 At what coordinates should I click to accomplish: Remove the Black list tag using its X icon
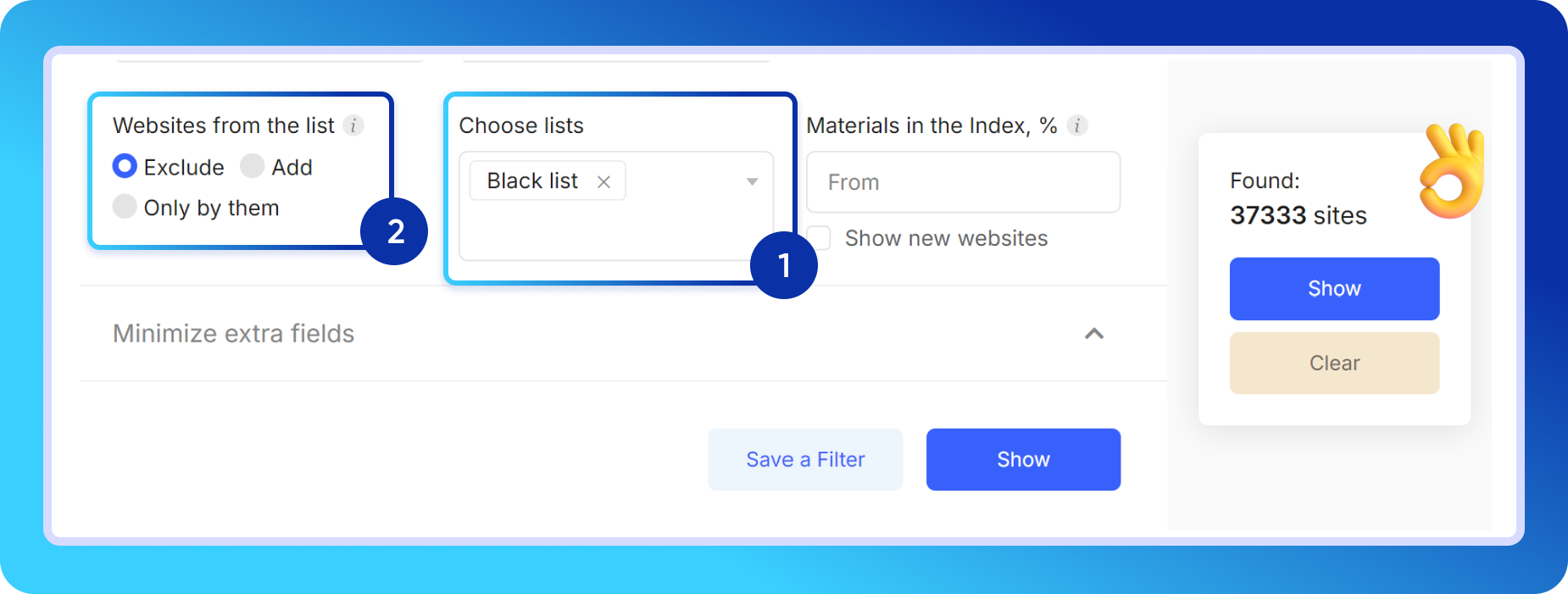603,180
